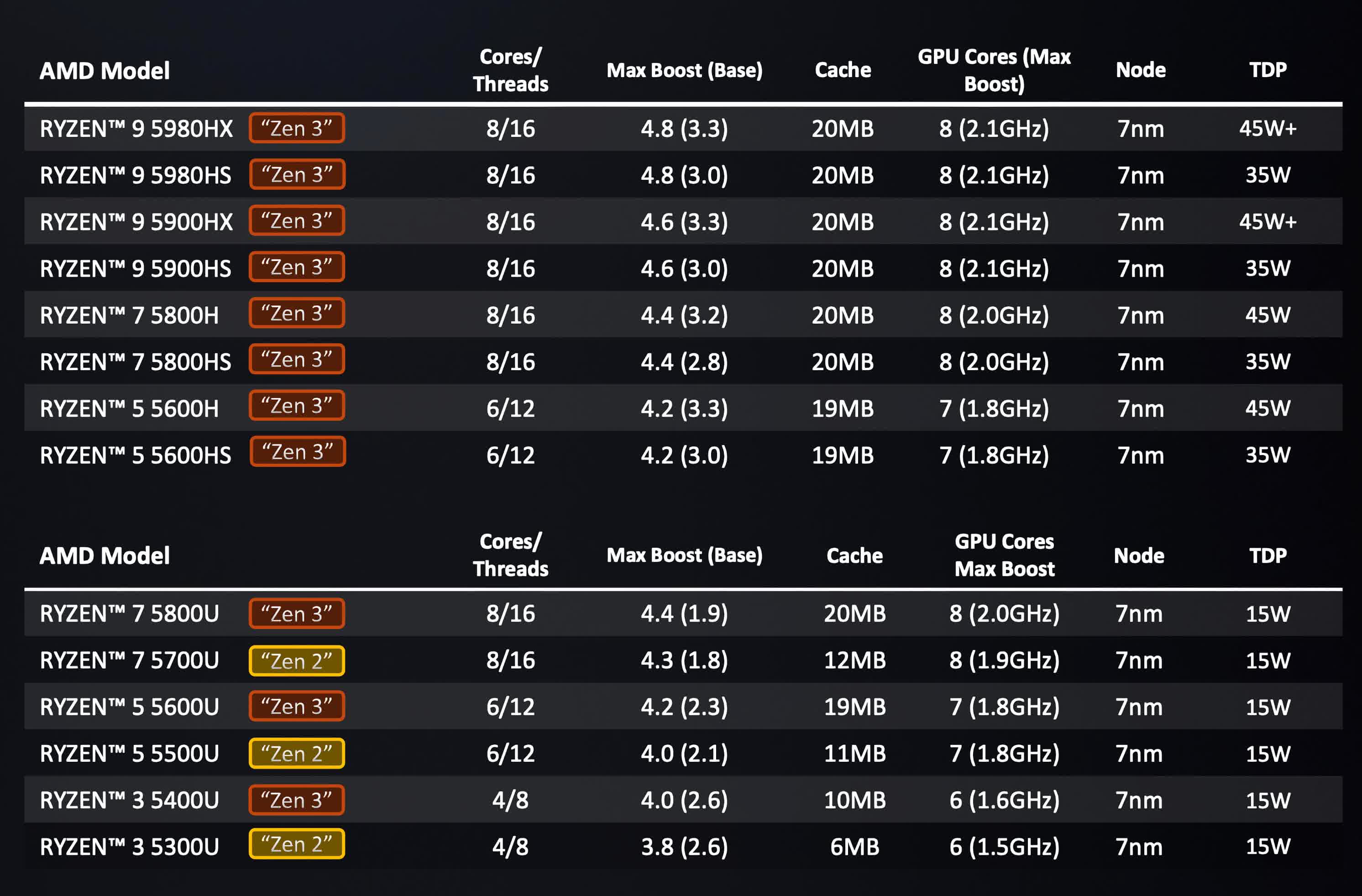Select the RYZEN 5 5600U model name
This screenshot has height=896, width=1362.
point(129,707)
